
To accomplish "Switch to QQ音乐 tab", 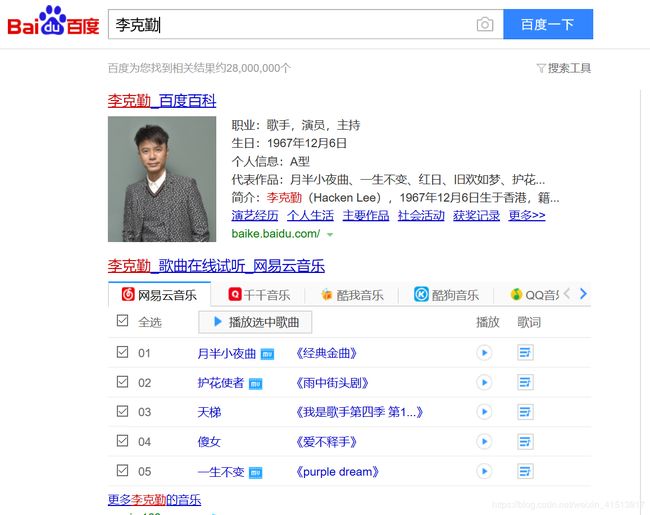I will pyautogui.click(x=535, y=295).
